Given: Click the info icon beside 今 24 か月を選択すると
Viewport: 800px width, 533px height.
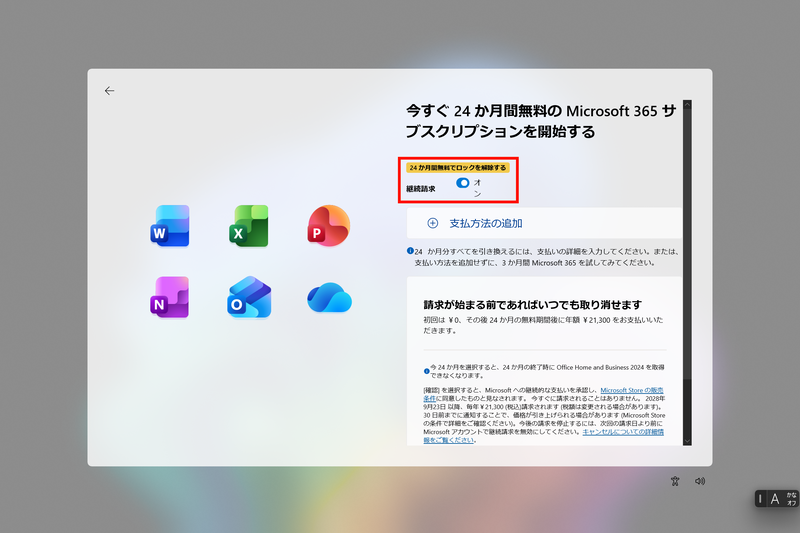Looking at the screenshot, I should pos(427,371).
